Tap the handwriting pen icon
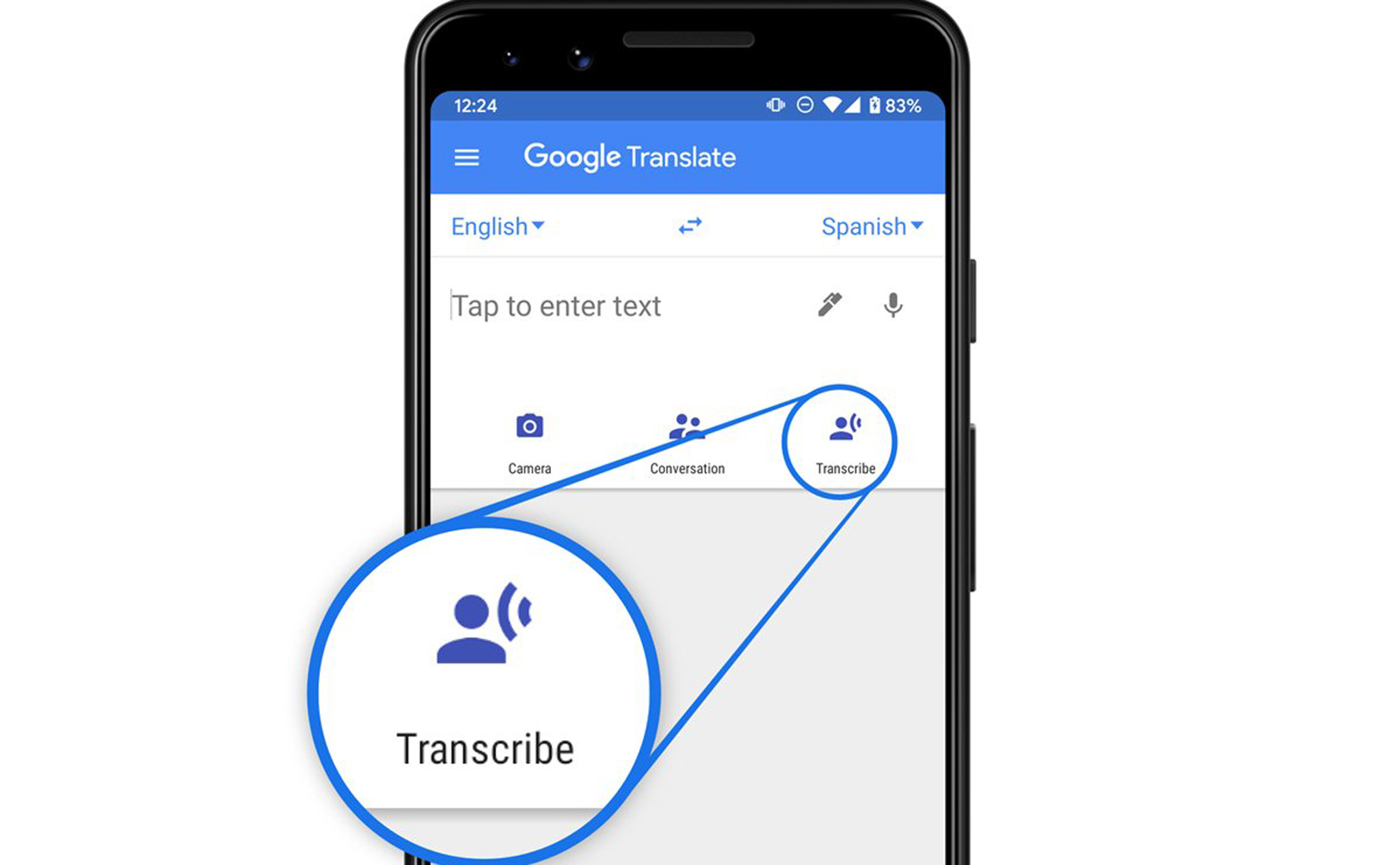This screenshot has height=865, width=1400. (x=830, y=305)
